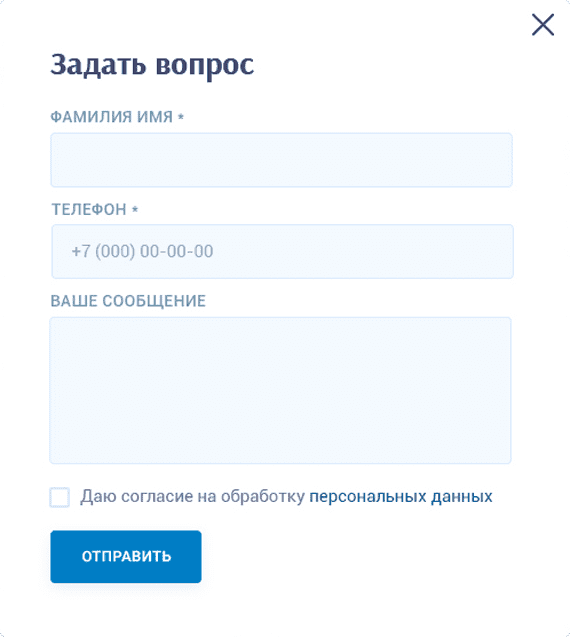Focus the Фамилия Имя input field
The image size is (570, 637).
pyautogui.click(x=281, y=160)
